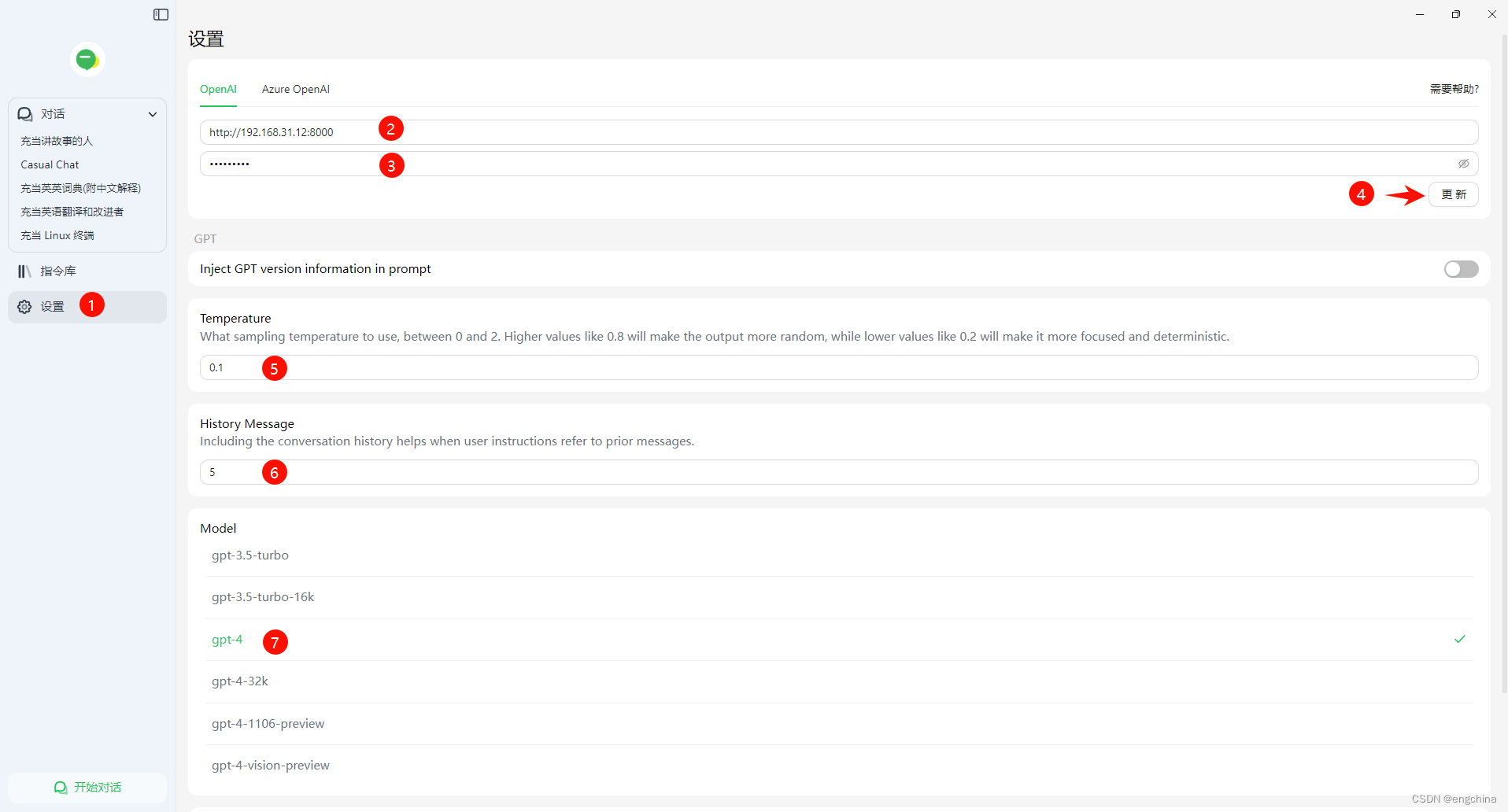Screen dimensions: 1508x812
Task: Select the gpt-4-1106-preview model
Action: 840,724
